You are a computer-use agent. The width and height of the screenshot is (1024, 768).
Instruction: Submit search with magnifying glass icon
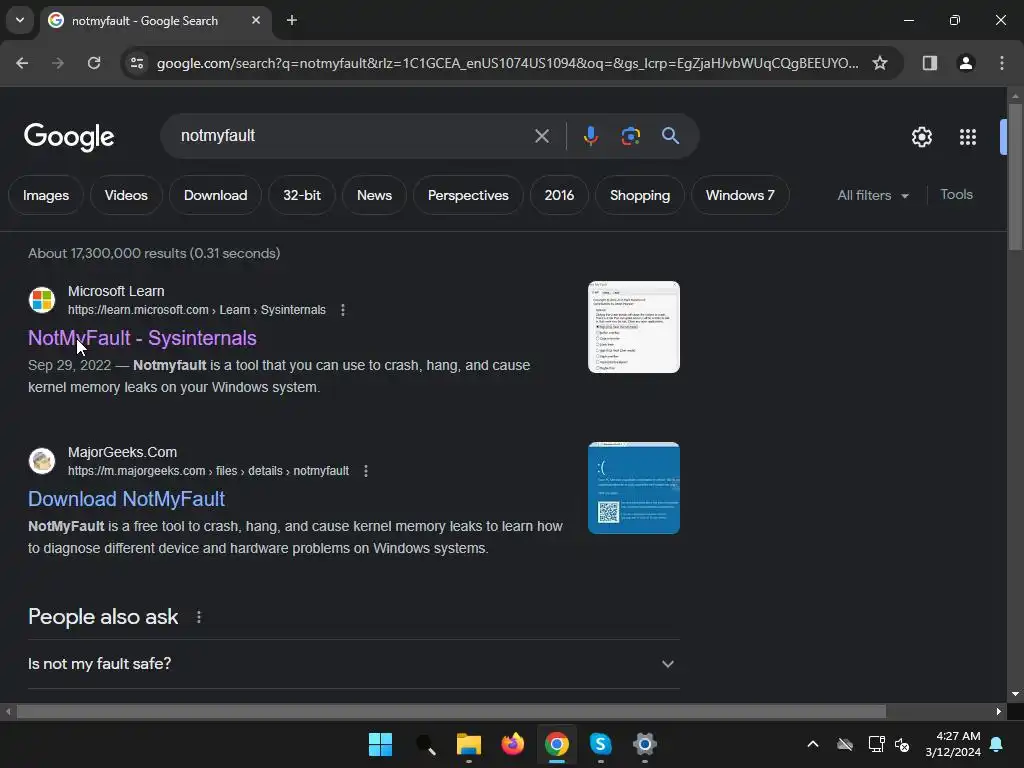tap(670, 136)
